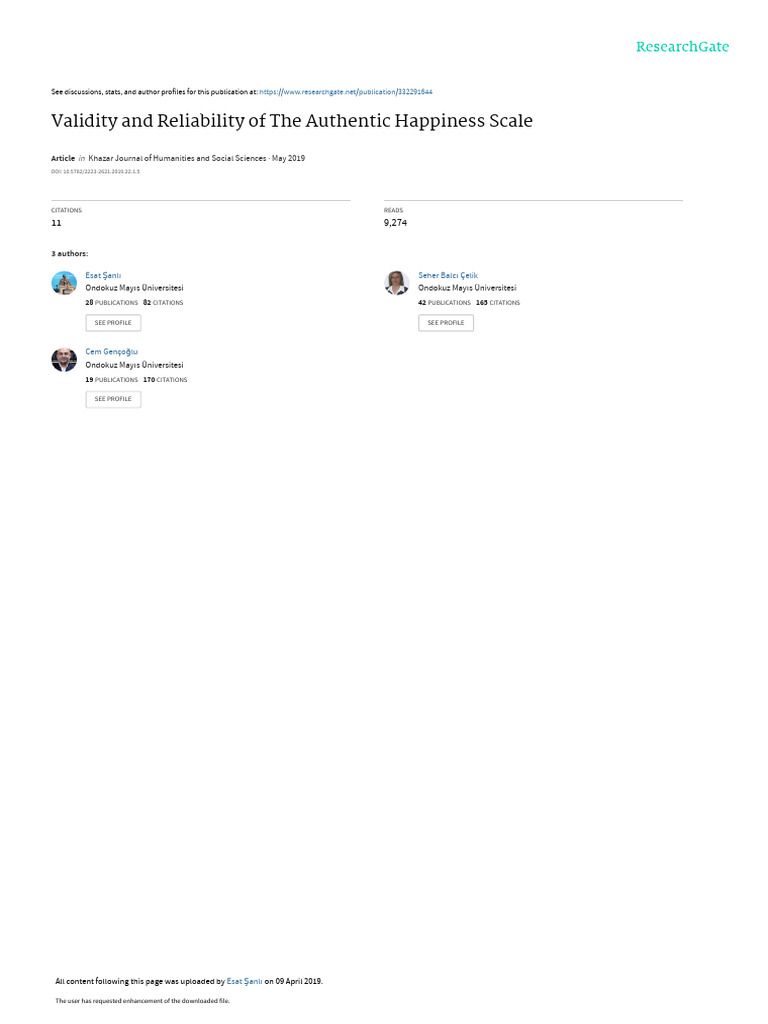768x1024 pixels.
Task: Click Esat Şanlı's profile avatar
Action: point(64,283)
